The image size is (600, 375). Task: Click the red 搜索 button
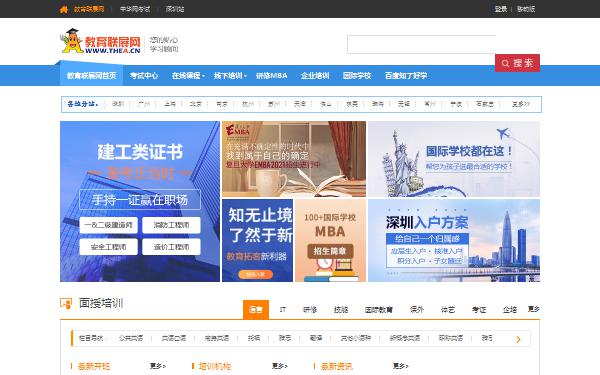(517, 63)
